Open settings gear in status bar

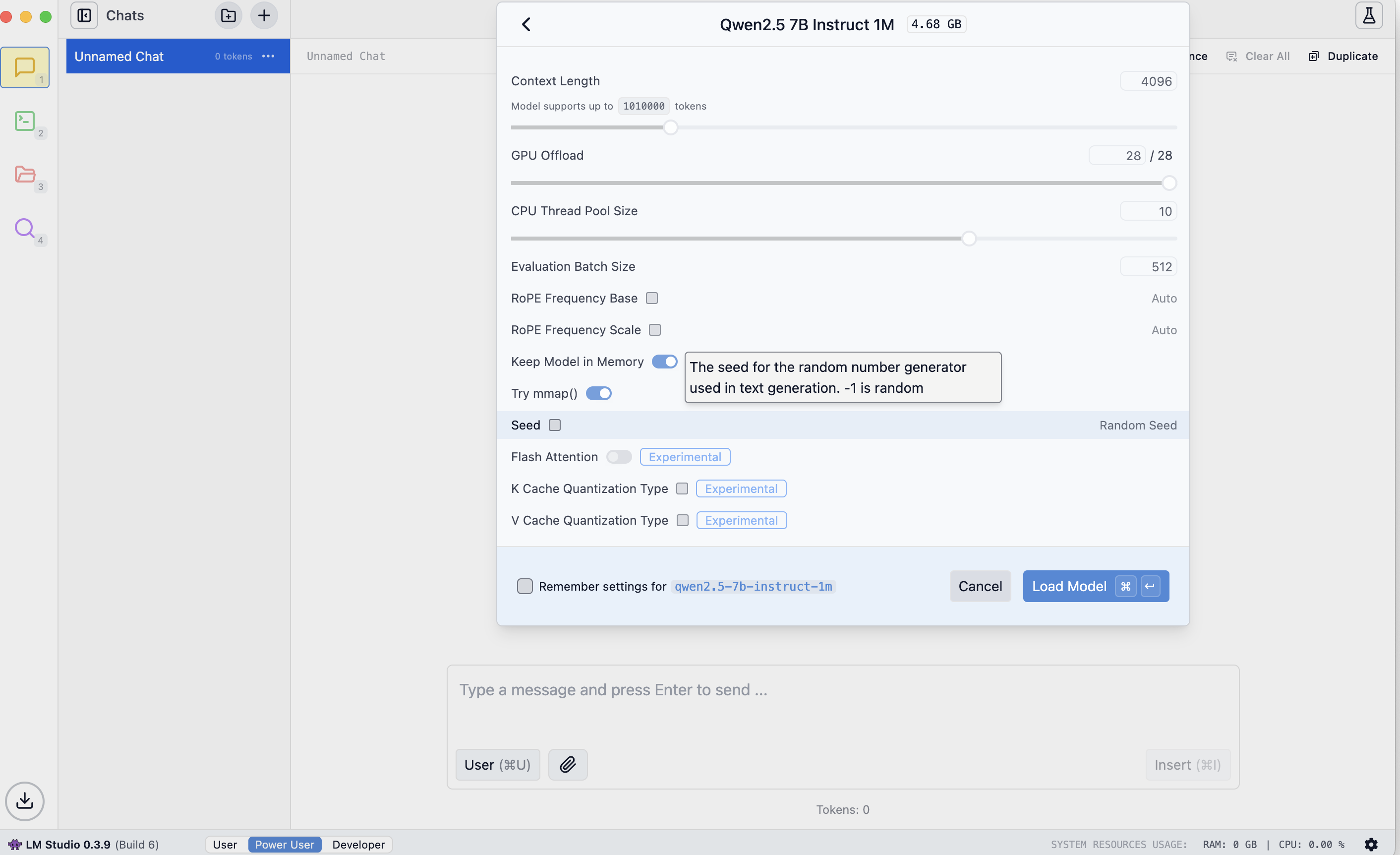(x=1370, y=844)
